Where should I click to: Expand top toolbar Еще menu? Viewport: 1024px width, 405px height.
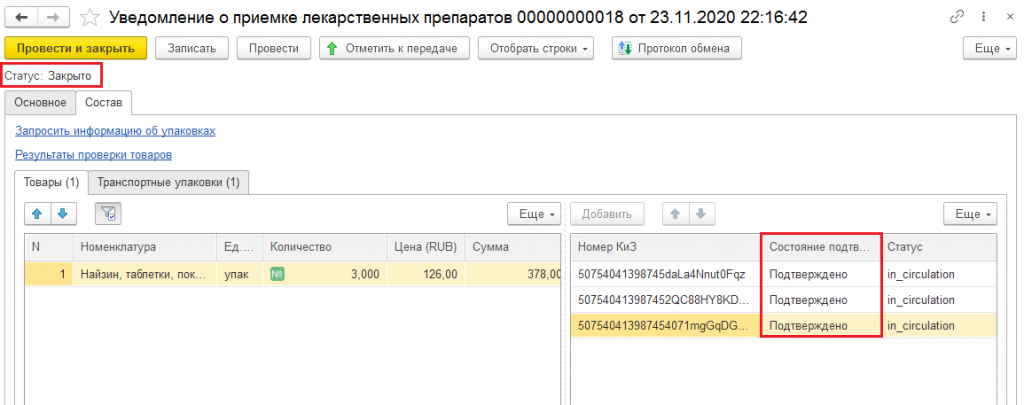[989, 48]
